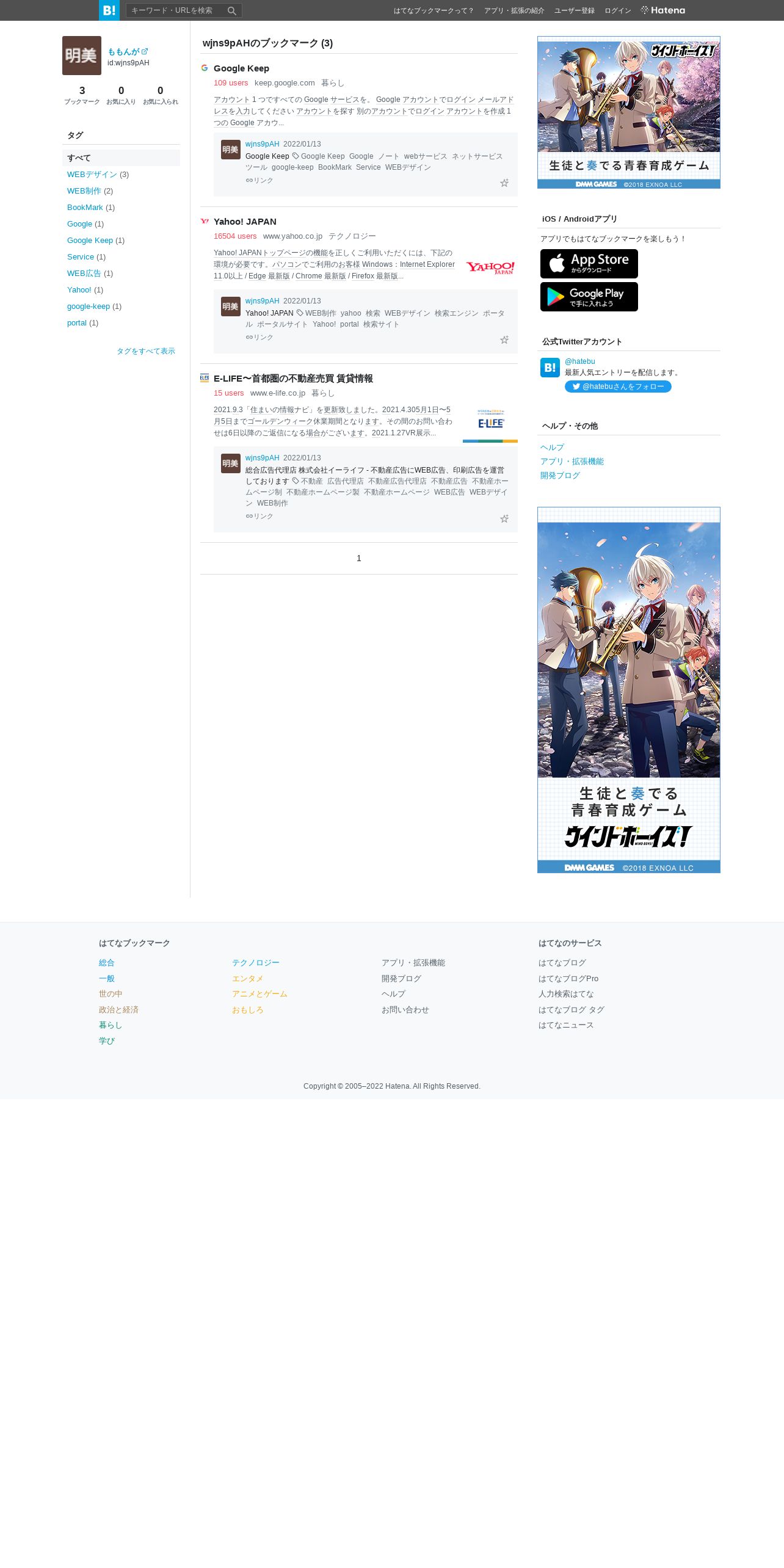This screenshot has height=1568, width=784.
Task: Click the テクノロジー category on Yahoo entry
Action: pyautogui.click(x=352, y=236)
